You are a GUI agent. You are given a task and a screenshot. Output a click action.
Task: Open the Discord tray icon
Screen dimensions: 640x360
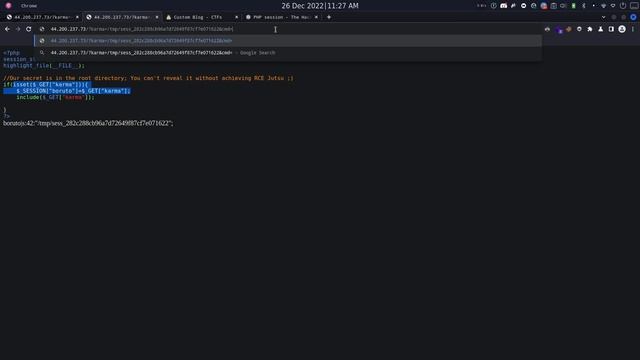click(504, 6)
